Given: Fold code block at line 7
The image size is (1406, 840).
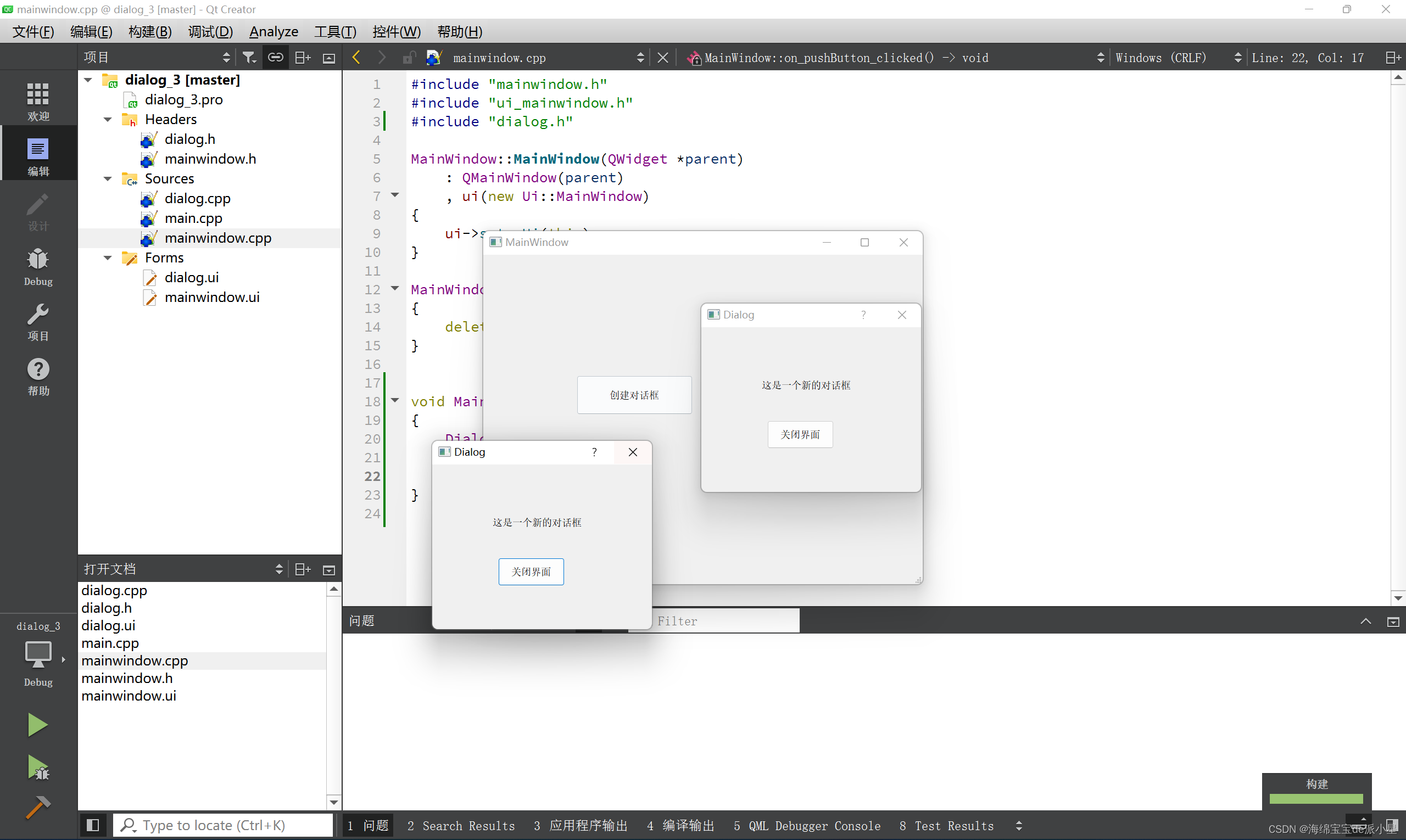Looking at the screenshot, I should point(395,195).
